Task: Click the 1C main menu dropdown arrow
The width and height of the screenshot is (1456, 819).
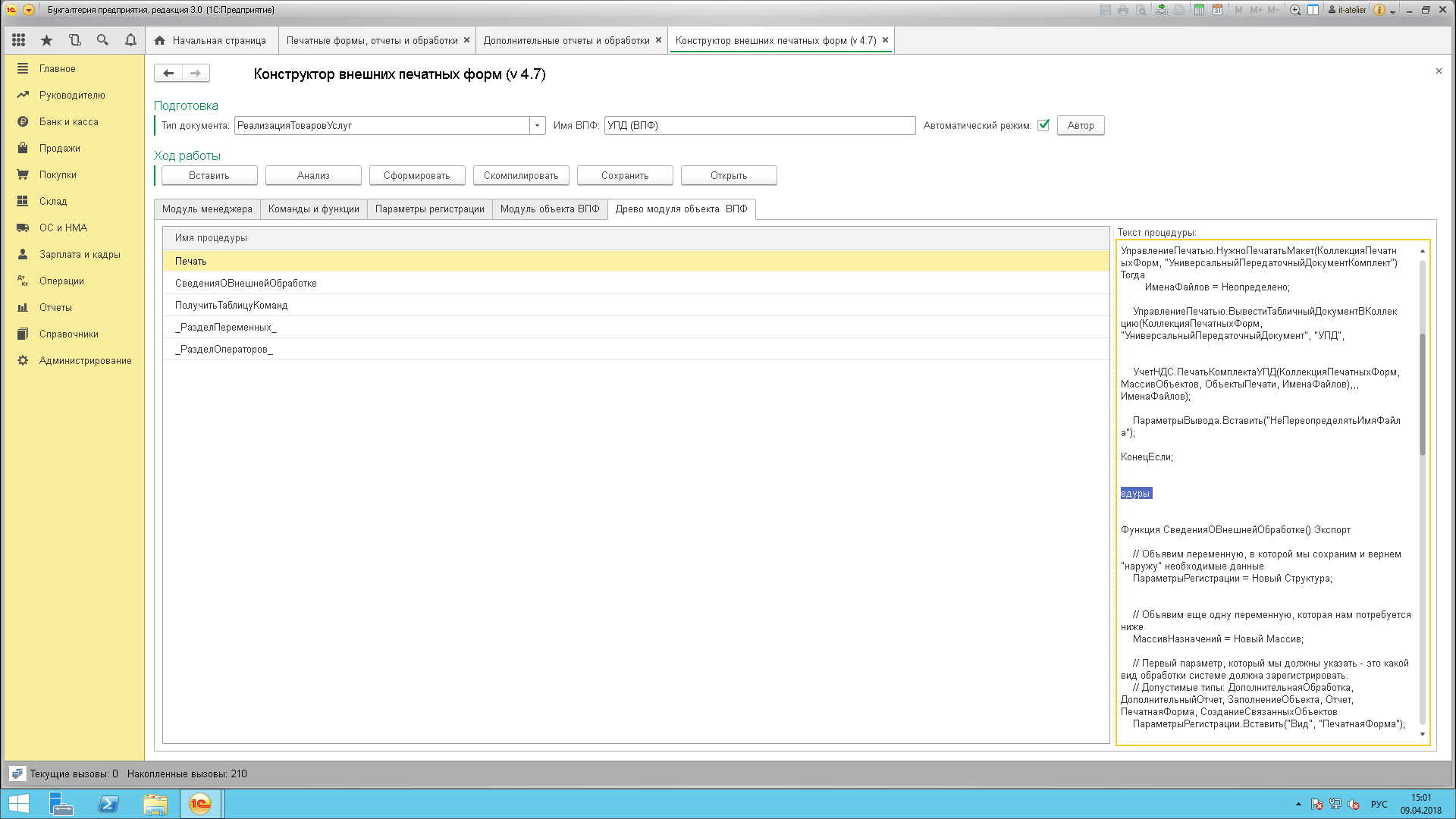Action: [x=29, y=10]
